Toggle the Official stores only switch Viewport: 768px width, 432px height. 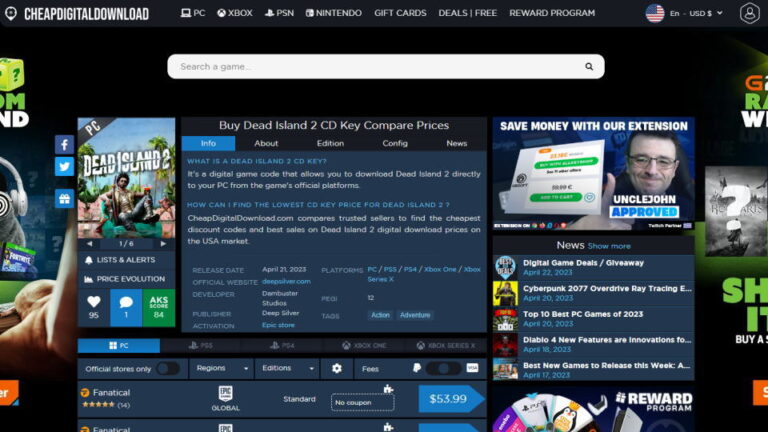point(167,368)
